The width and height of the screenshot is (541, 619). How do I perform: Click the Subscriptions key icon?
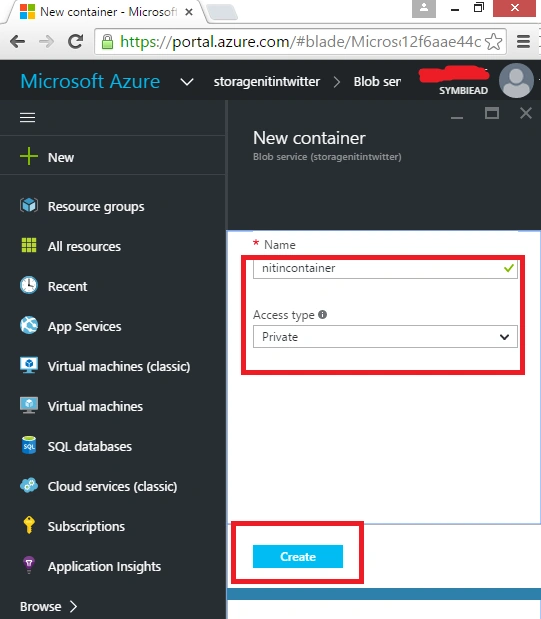click(x=29, y=525)
